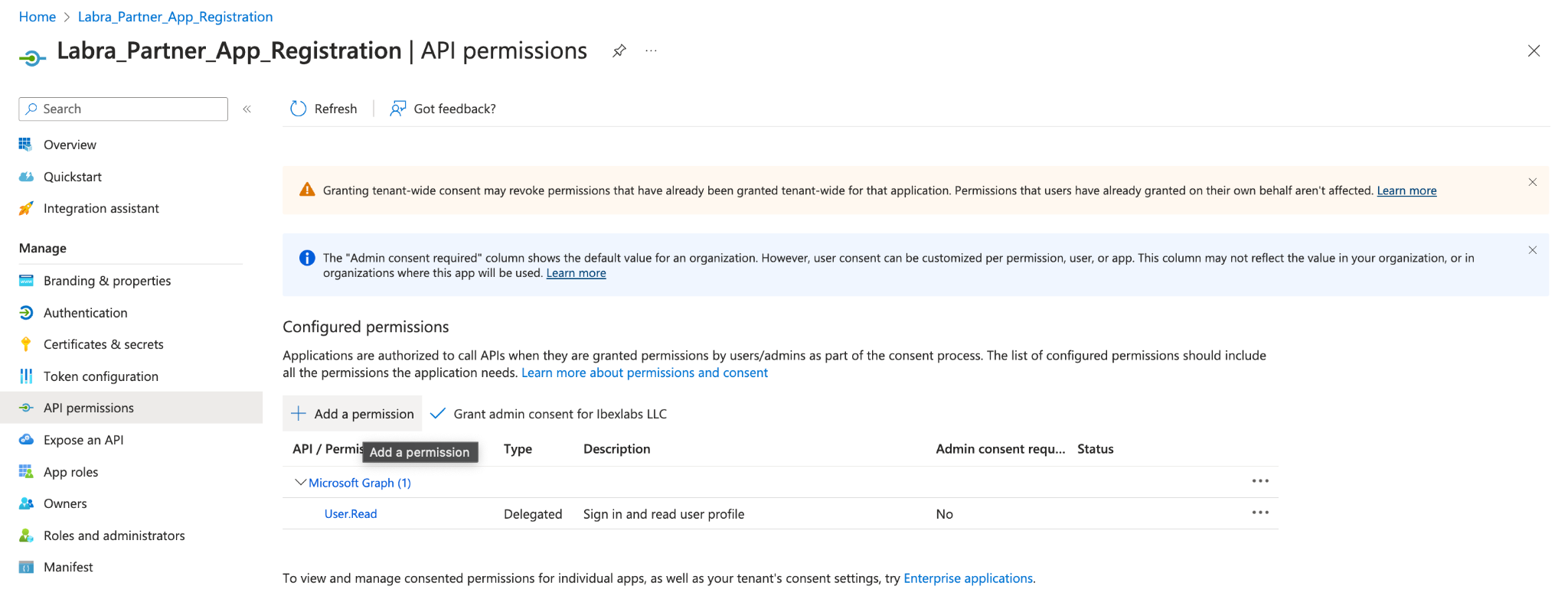The width and height of the screenshot is (1568, 599).
Task: Dismiss the tenant-wide consent warning banner
Action: [x=1532, y=182]
